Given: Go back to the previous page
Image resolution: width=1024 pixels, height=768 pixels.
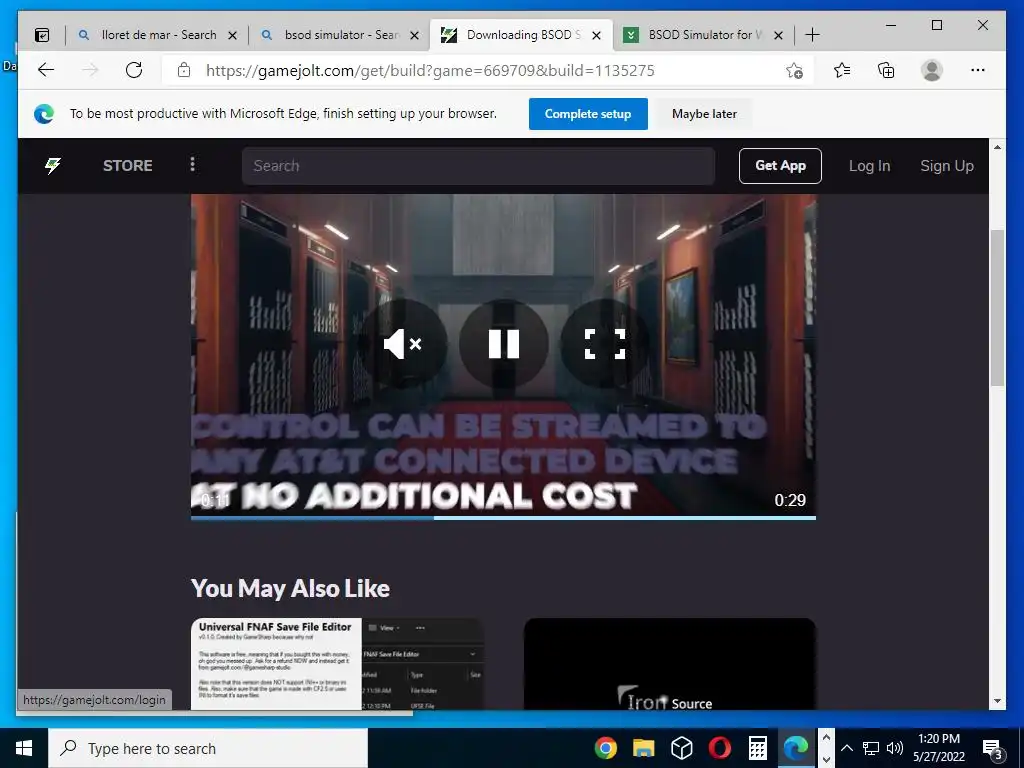Looking at the screenshot, I should pyautogui.click(x=46, y=70).
